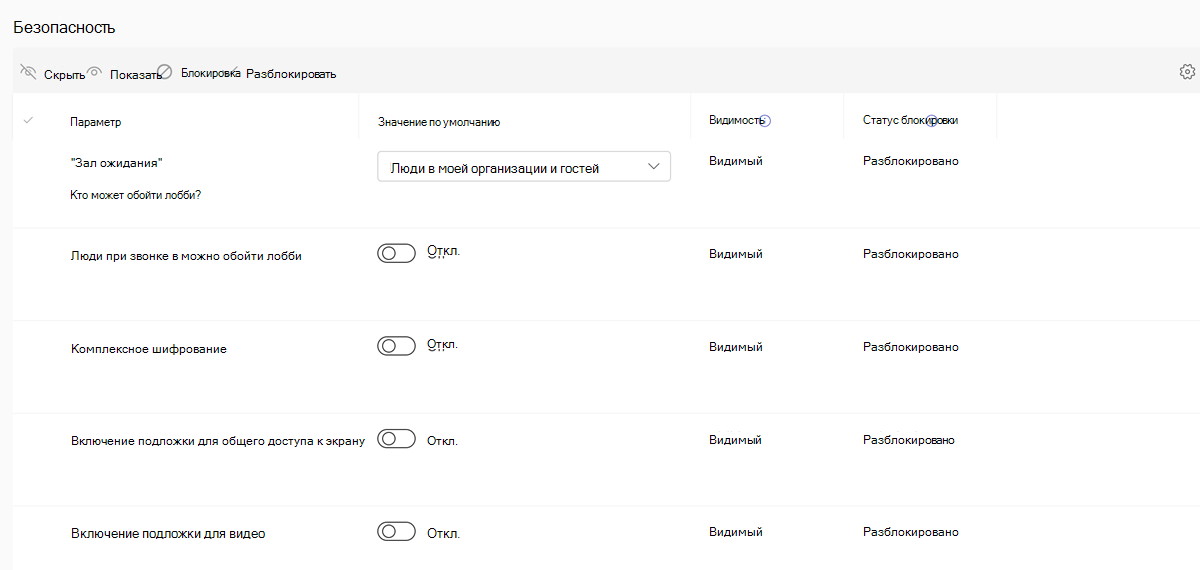Click the Разблокировать toolbar command
Viewport: 1200px width, 570px height.
coord(291,74)
